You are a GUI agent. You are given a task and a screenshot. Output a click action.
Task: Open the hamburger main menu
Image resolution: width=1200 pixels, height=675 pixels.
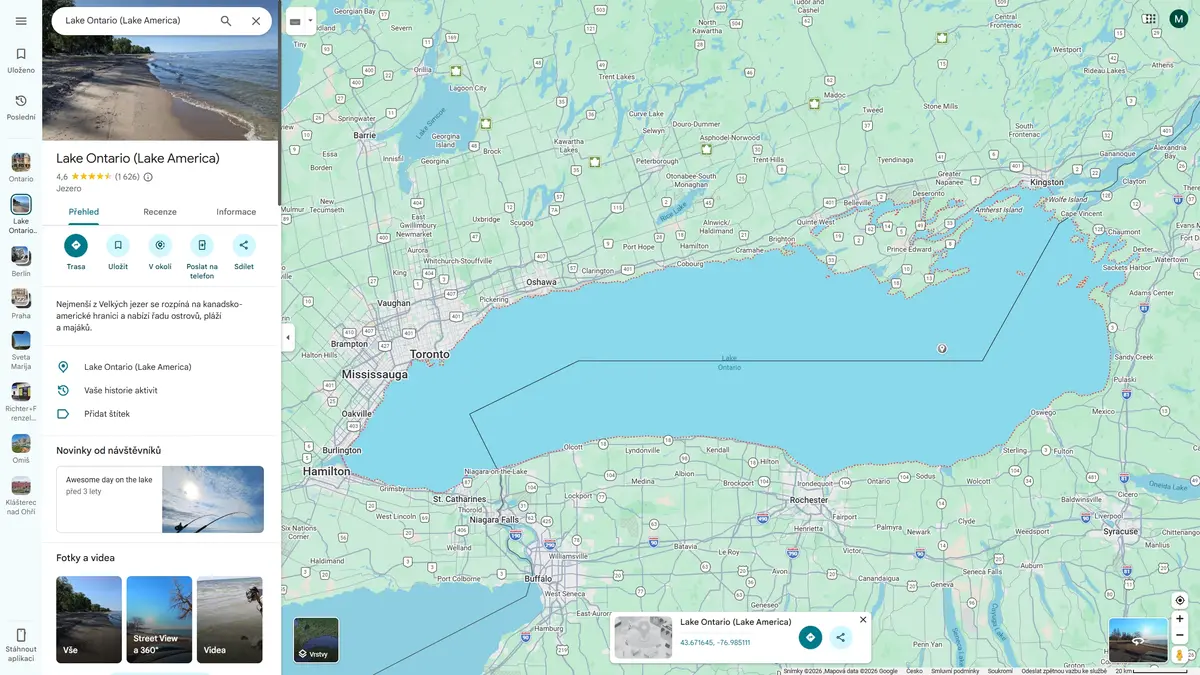pyautogui.click(x=21, y=21)
